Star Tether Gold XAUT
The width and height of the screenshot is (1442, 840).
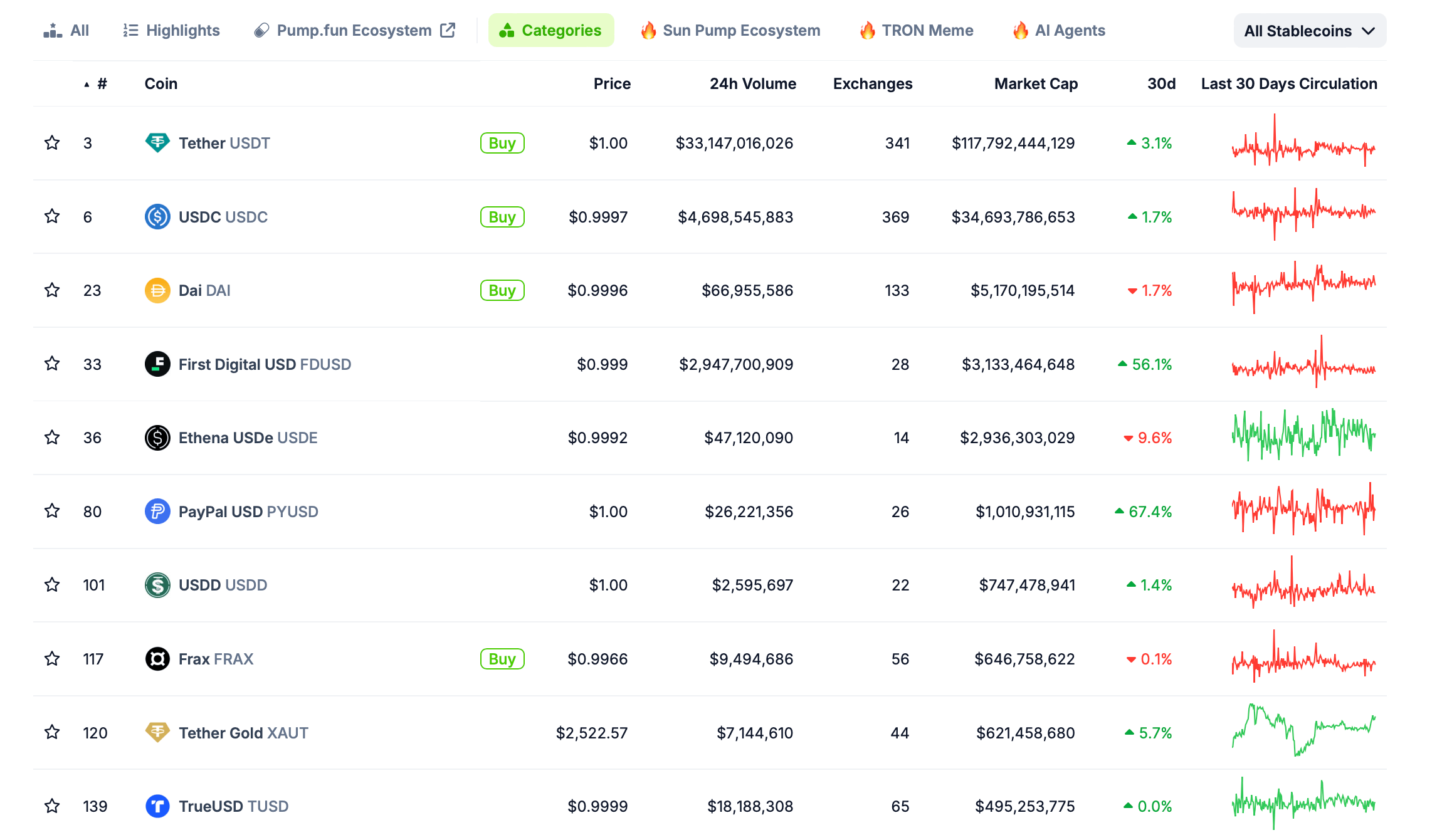coord(52,732)
